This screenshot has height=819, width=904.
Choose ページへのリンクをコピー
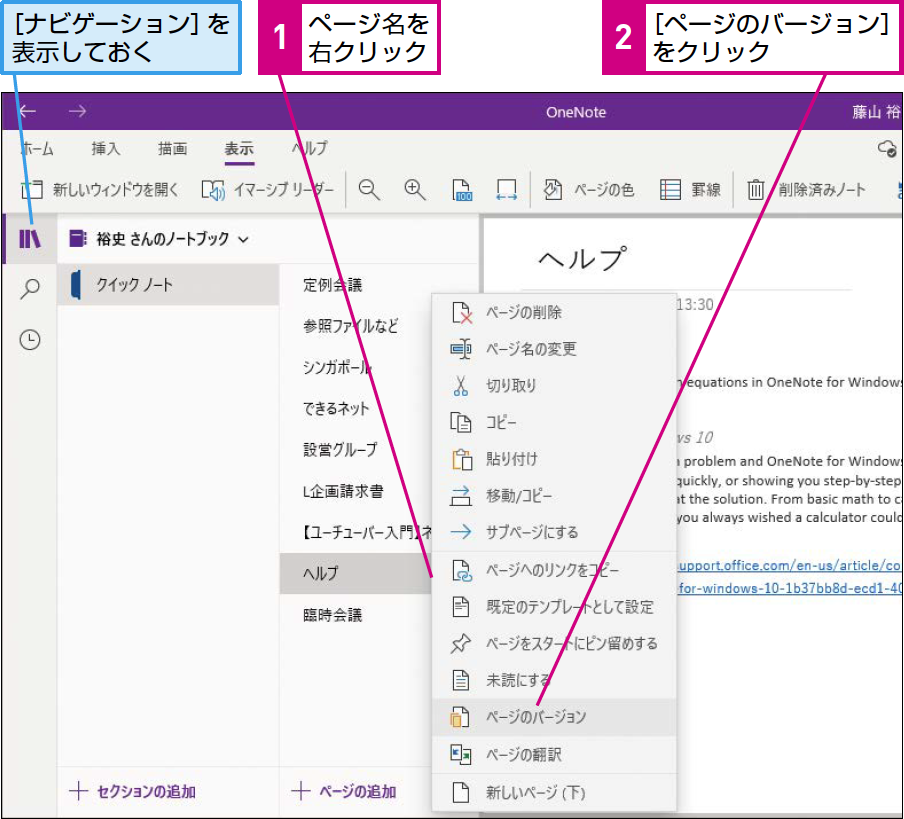point(554,571)
